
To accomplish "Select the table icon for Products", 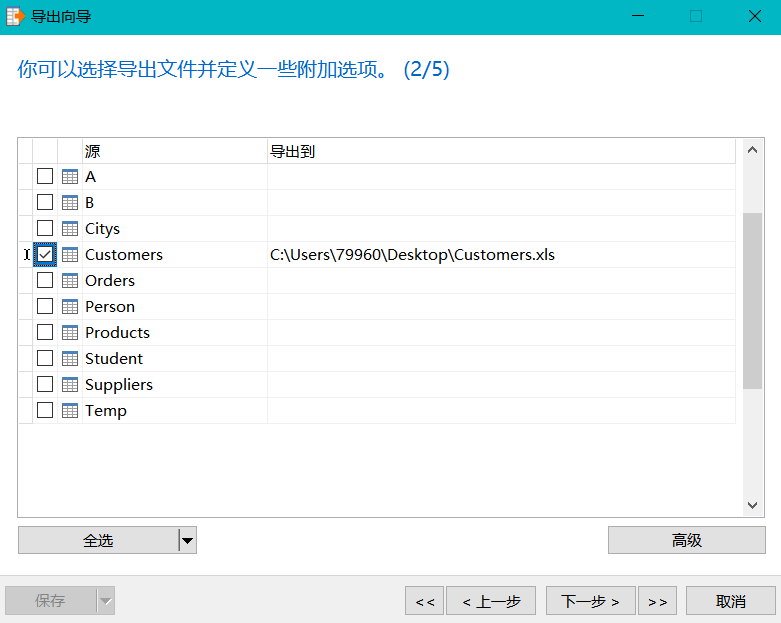I will click(x=70, y=333).
